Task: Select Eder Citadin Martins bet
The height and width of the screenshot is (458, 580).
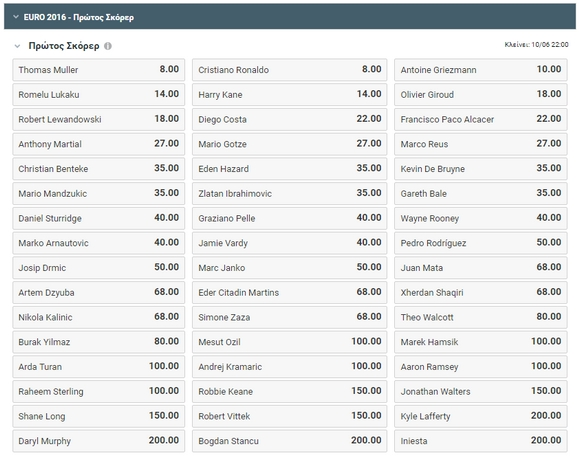Action: click(289, 292)
